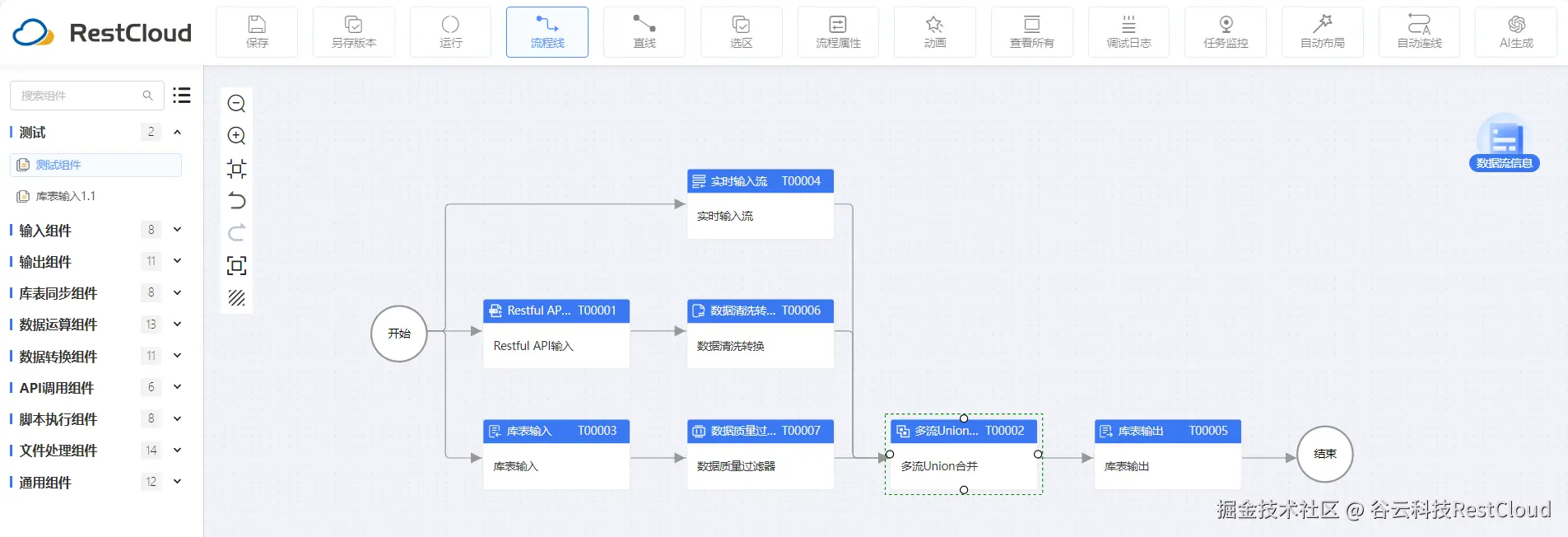Click the redo arrow icon
Screen dimensions: 1568x537
point(236,233)
